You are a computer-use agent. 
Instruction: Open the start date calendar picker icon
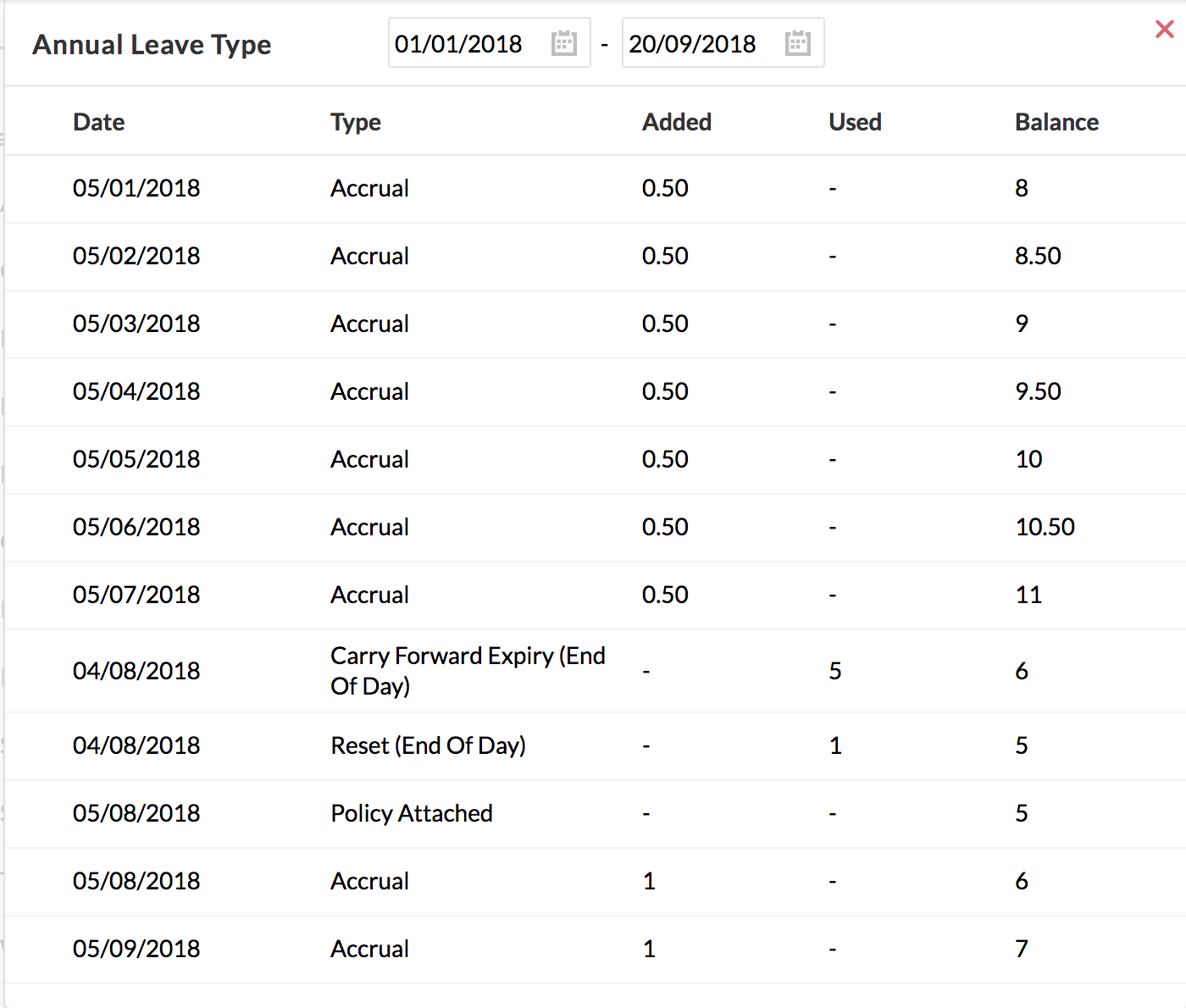563,43
